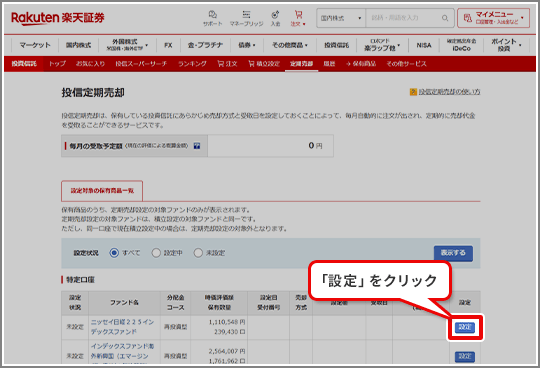Screen dimensions: 540x368
Task: Open お気に入り in the sub-navigation
Action: click(90, 64)
